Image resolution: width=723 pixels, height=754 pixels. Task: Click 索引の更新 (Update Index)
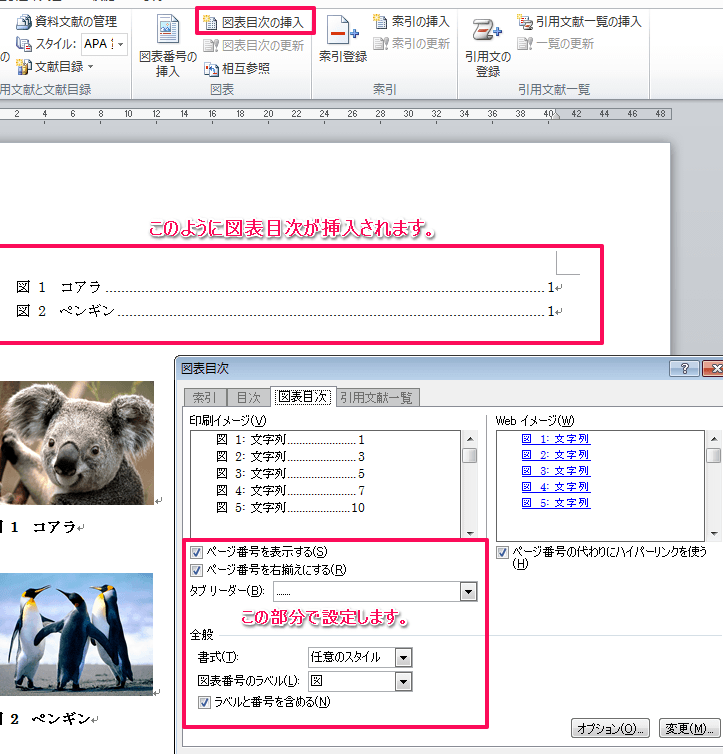click(x=412, y=44)
